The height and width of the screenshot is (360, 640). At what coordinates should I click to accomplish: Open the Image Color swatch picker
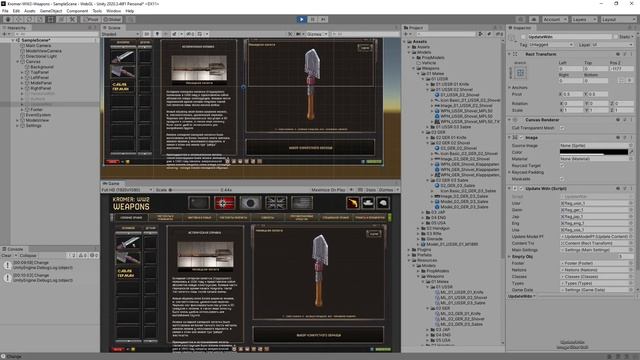pyautogui.click(x=593, y=152)
